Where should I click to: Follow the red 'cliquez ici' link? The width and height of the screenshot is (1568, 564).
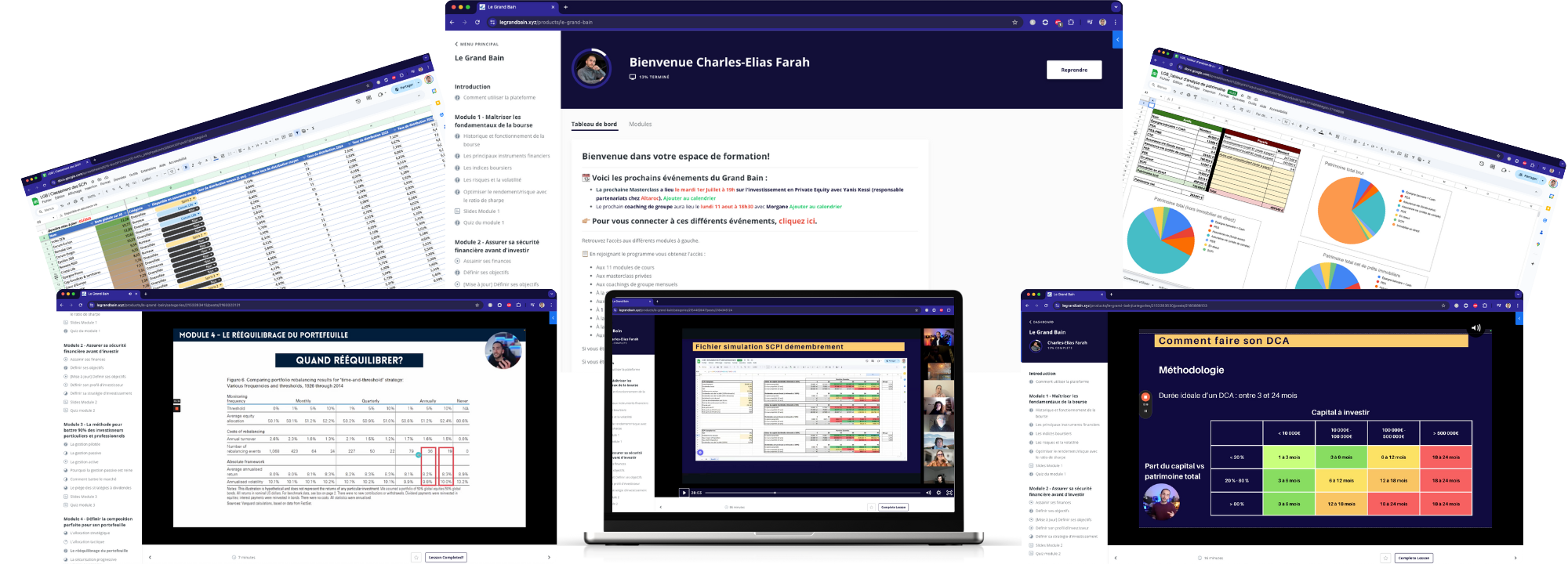point(797,221)
